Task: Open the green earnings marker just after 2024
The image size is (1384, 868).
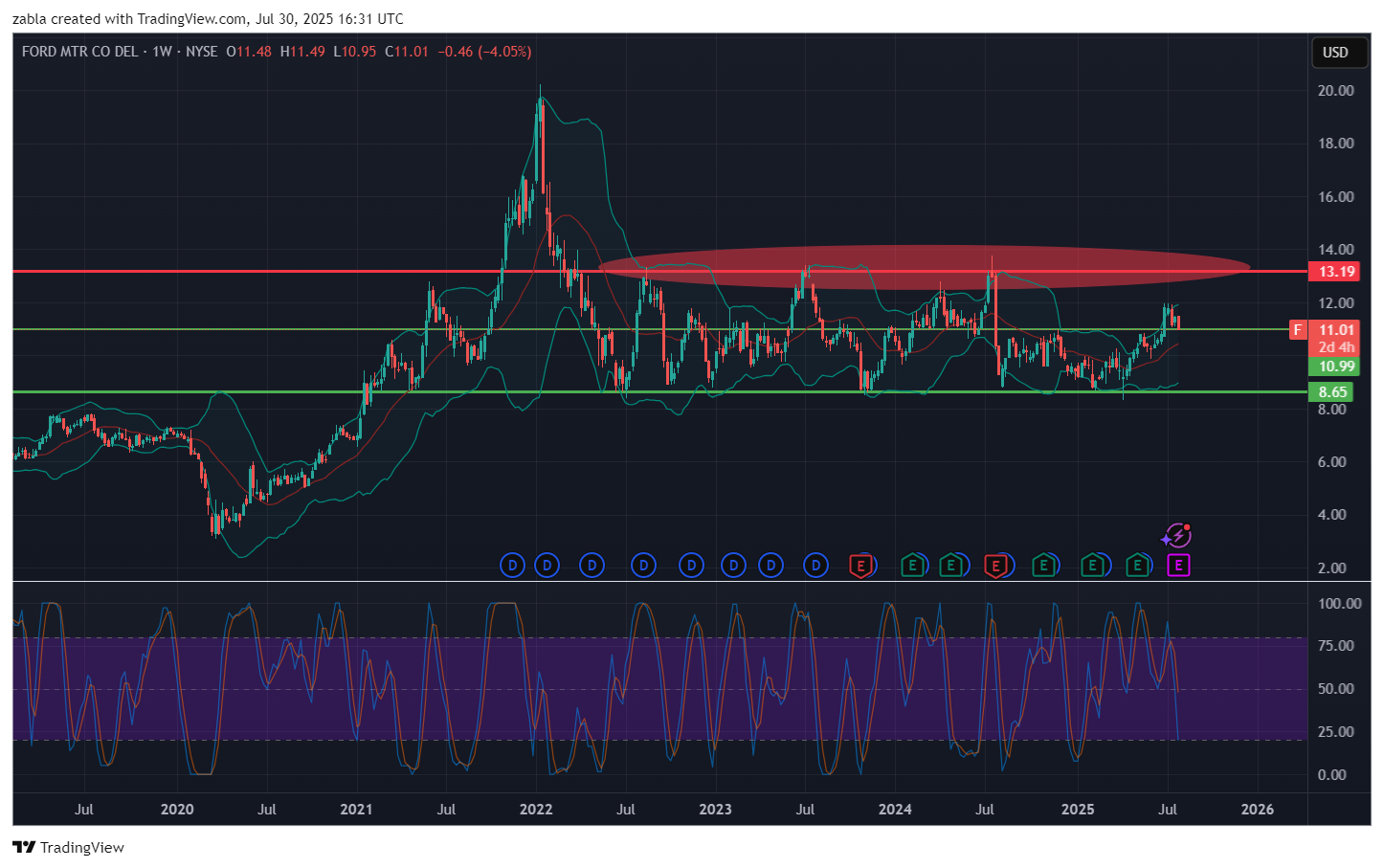Action: 912,566
